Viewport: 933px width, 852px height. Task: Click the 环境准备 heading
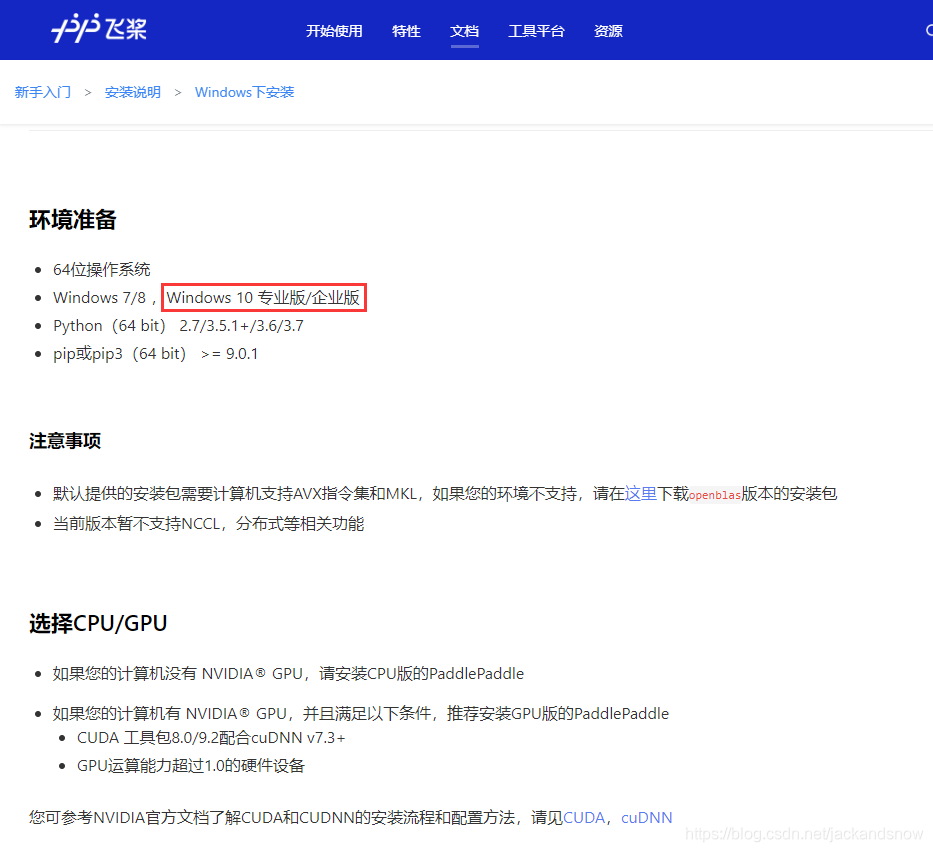(x=73, y=220)
